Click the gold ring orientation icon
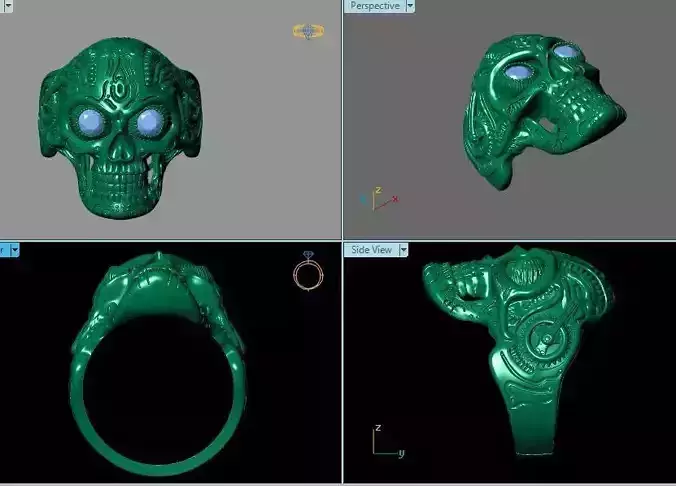Image resolution: width=676 pixels, height=486 pixels. coord(308,31)
